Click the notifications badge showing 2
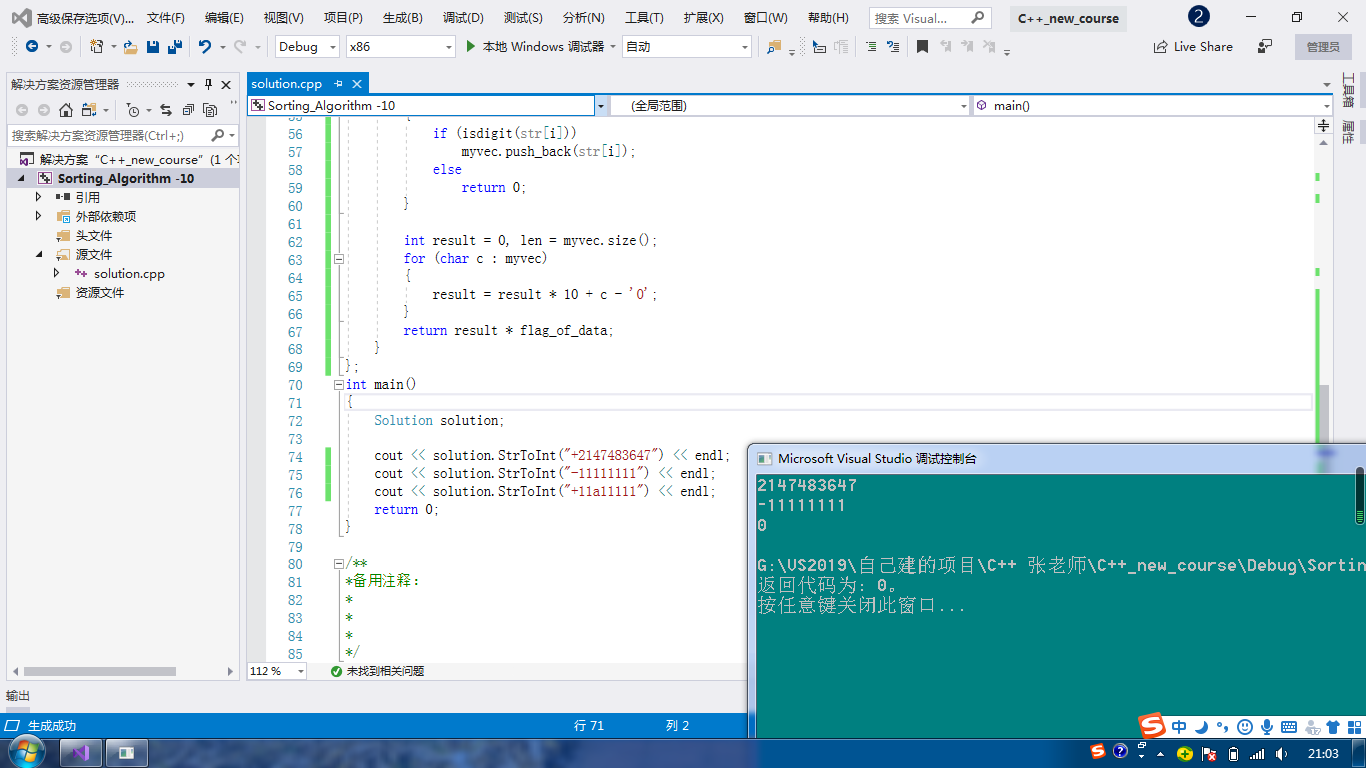Screen dimensions: 1366x768 coord(1198,17)
